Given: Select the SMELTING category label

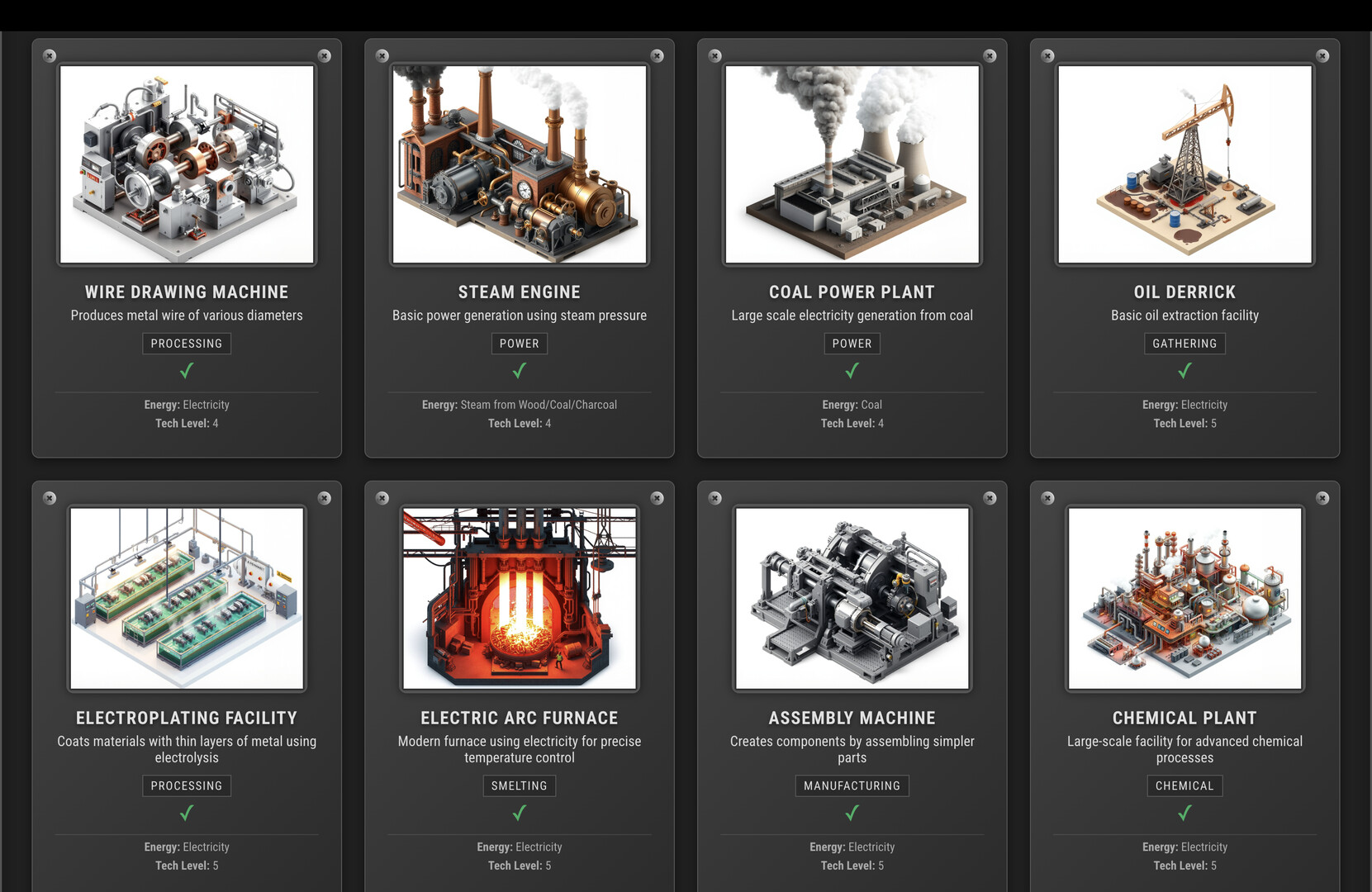Looking at the screenshot, I should tap(519, 785).
